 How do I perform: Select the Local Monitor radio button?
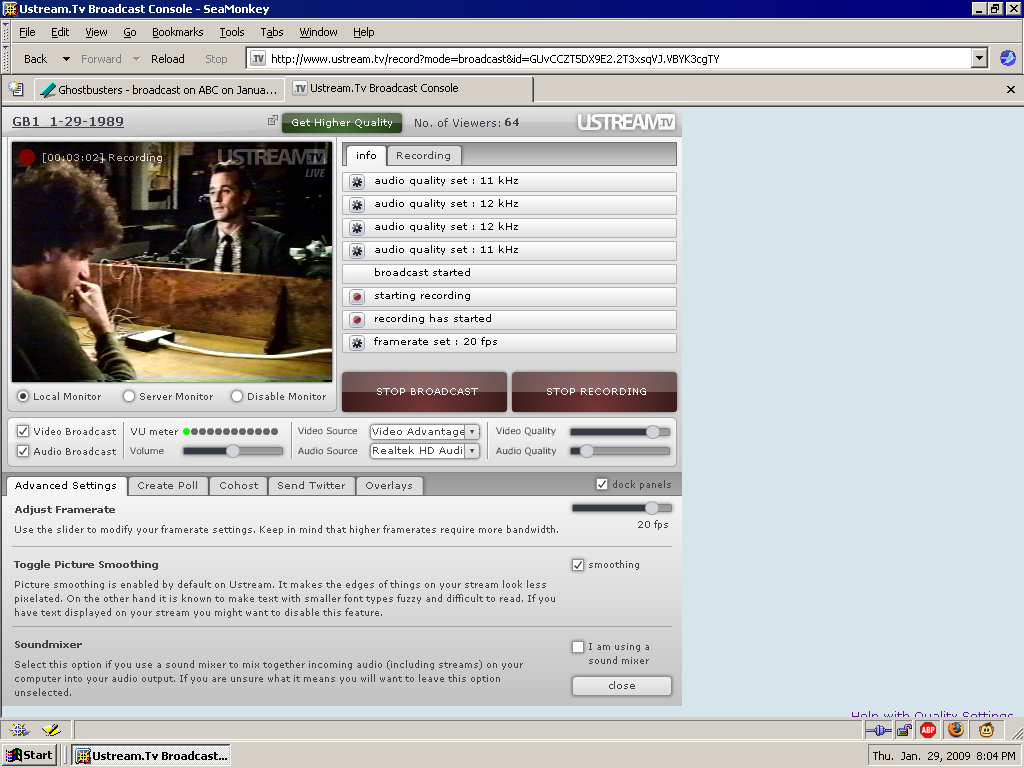tap(23, 396)
